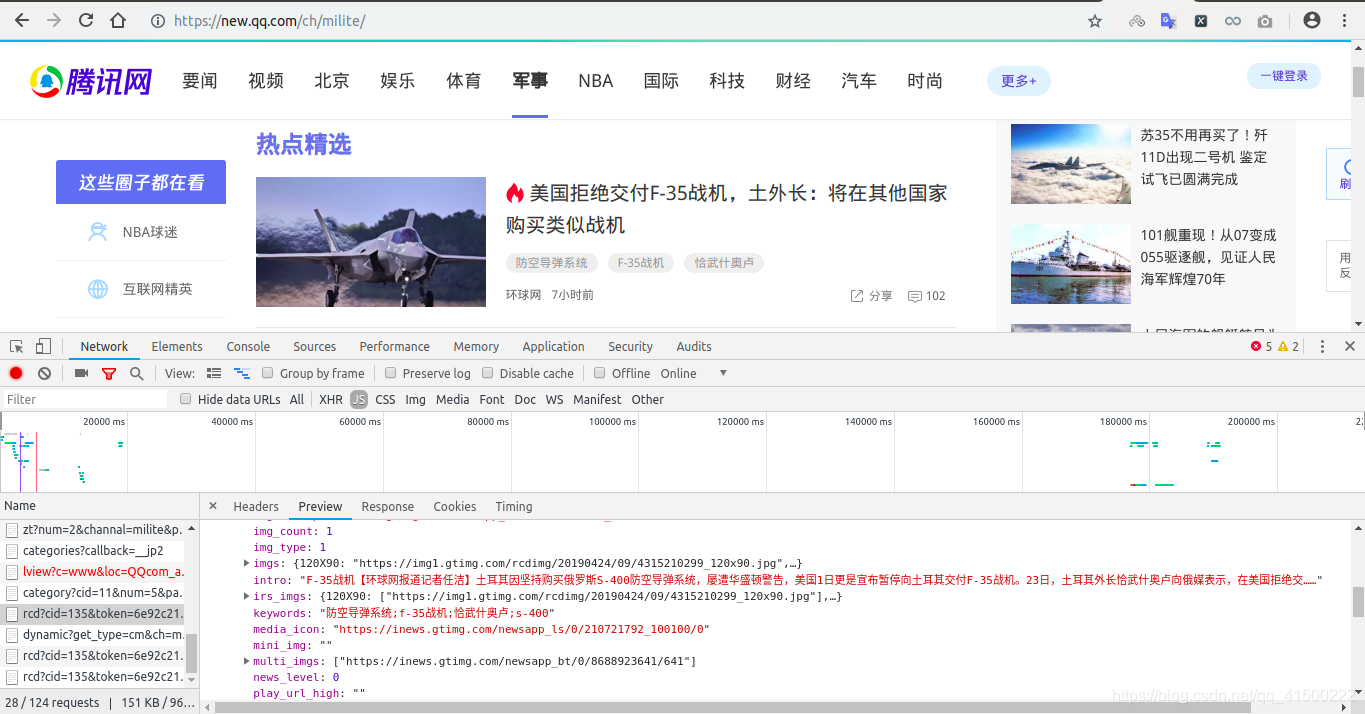Stop recording the network log
This screenshot has height=714, width=1365.
[x=16, y=373]
